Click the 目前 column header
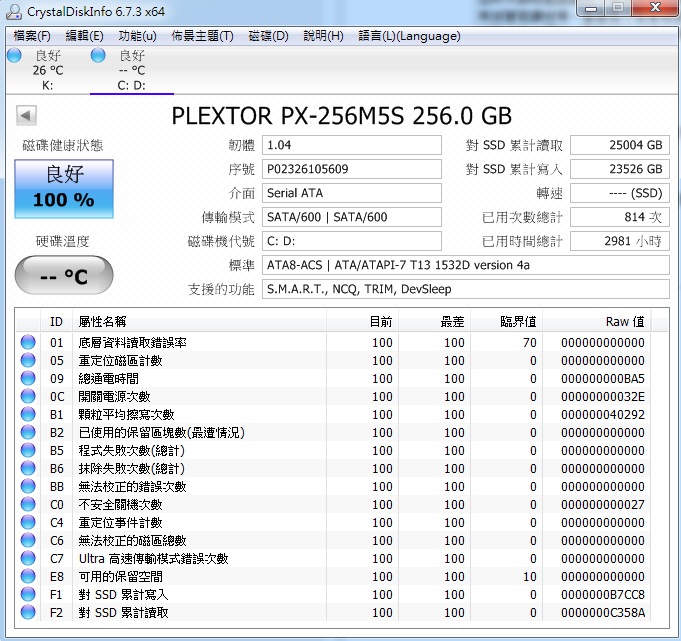Viewport: 681px width, 641px height. pyautogui.click(x=362, y=321)
